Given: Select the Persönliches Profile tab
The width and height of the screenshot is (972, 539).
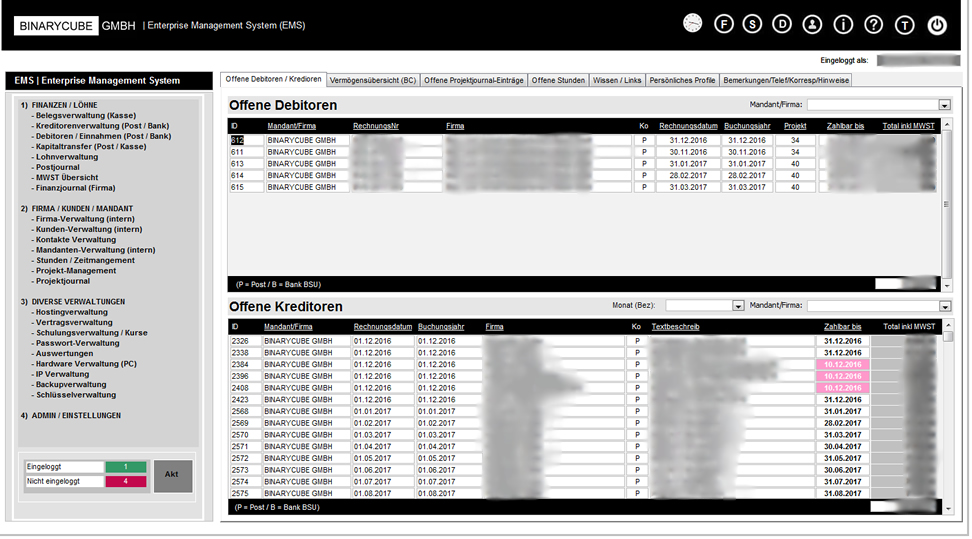Looking at the screenshot, I should point(682,80).
